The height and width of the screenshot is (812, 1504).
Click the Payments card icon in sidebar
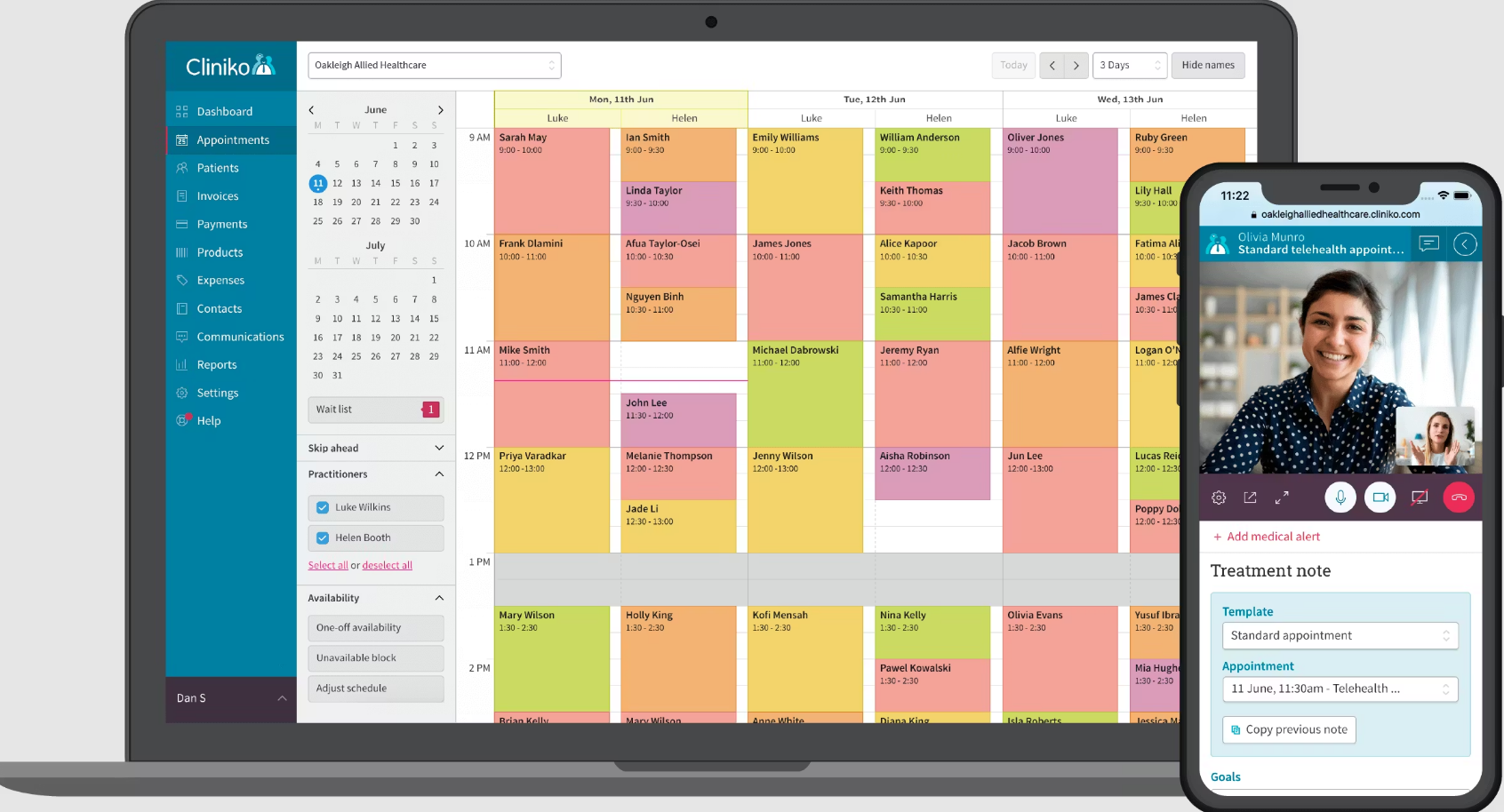click(182, 224)
